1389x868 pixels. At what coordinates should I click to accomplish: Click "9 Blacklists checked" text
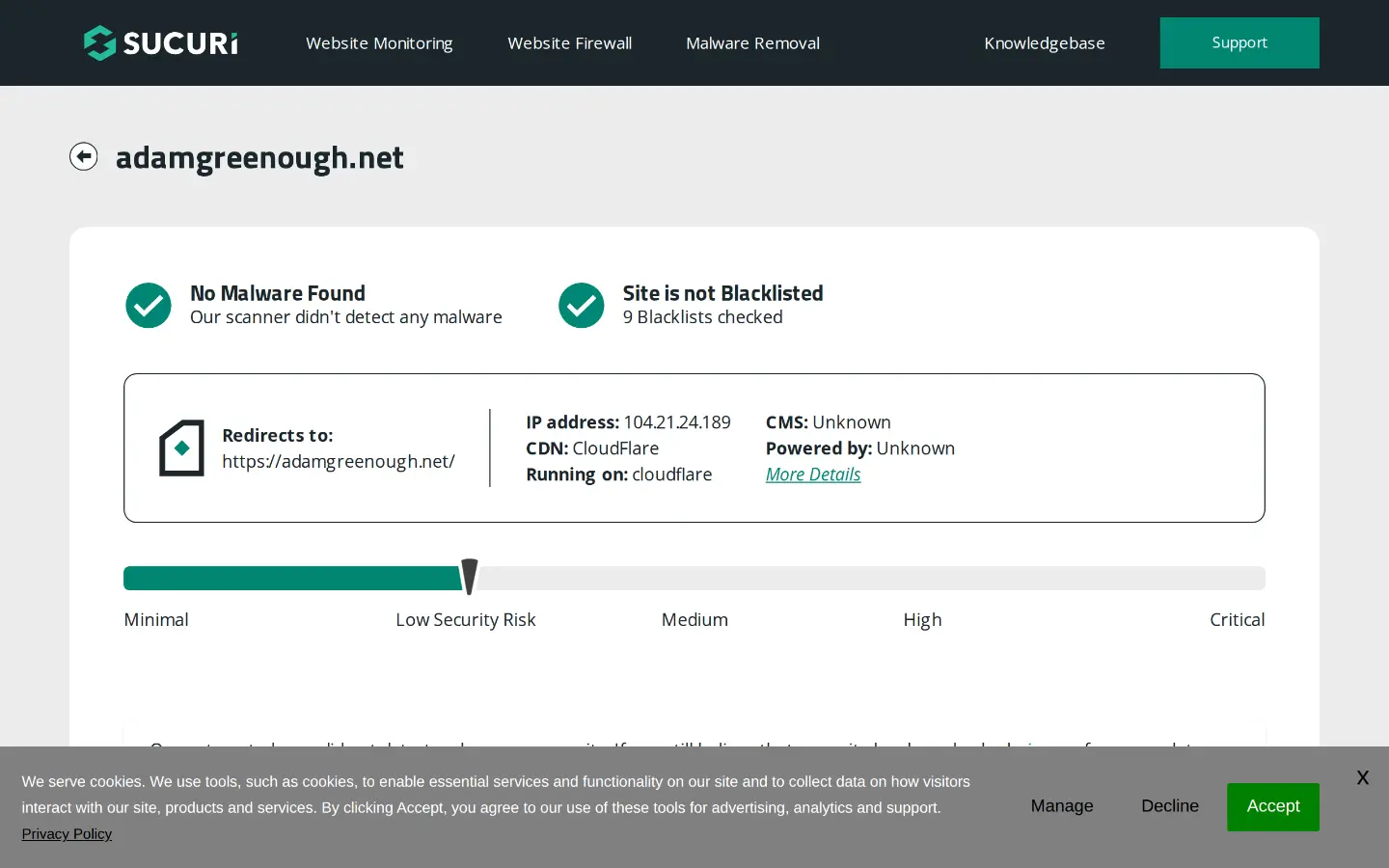point(703,317)
